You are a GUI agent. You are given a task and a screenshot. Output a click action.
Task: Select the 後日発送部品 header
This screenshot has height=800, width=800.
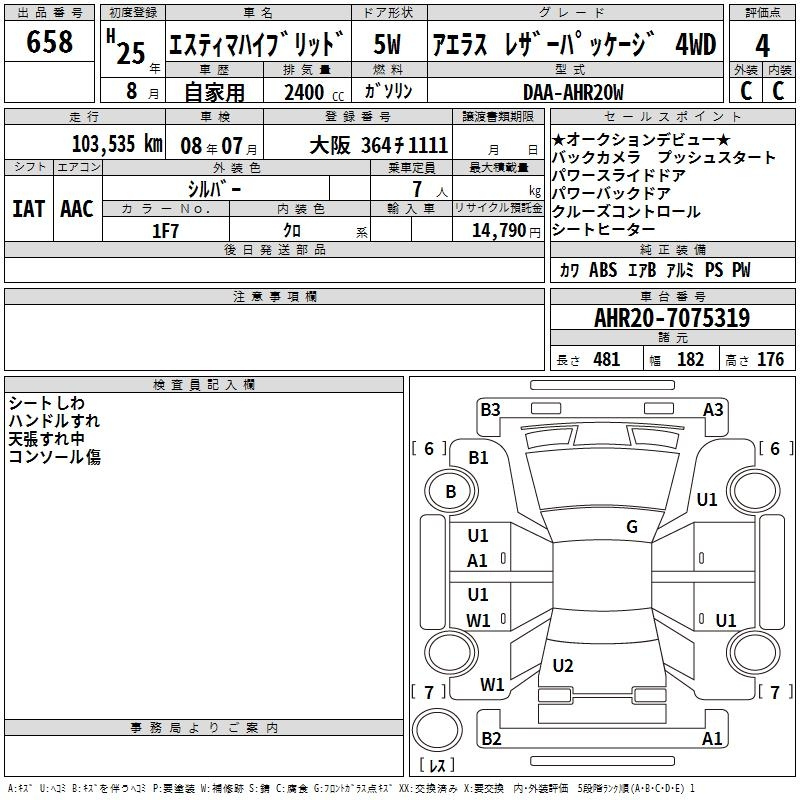click(x=274, y=249)
